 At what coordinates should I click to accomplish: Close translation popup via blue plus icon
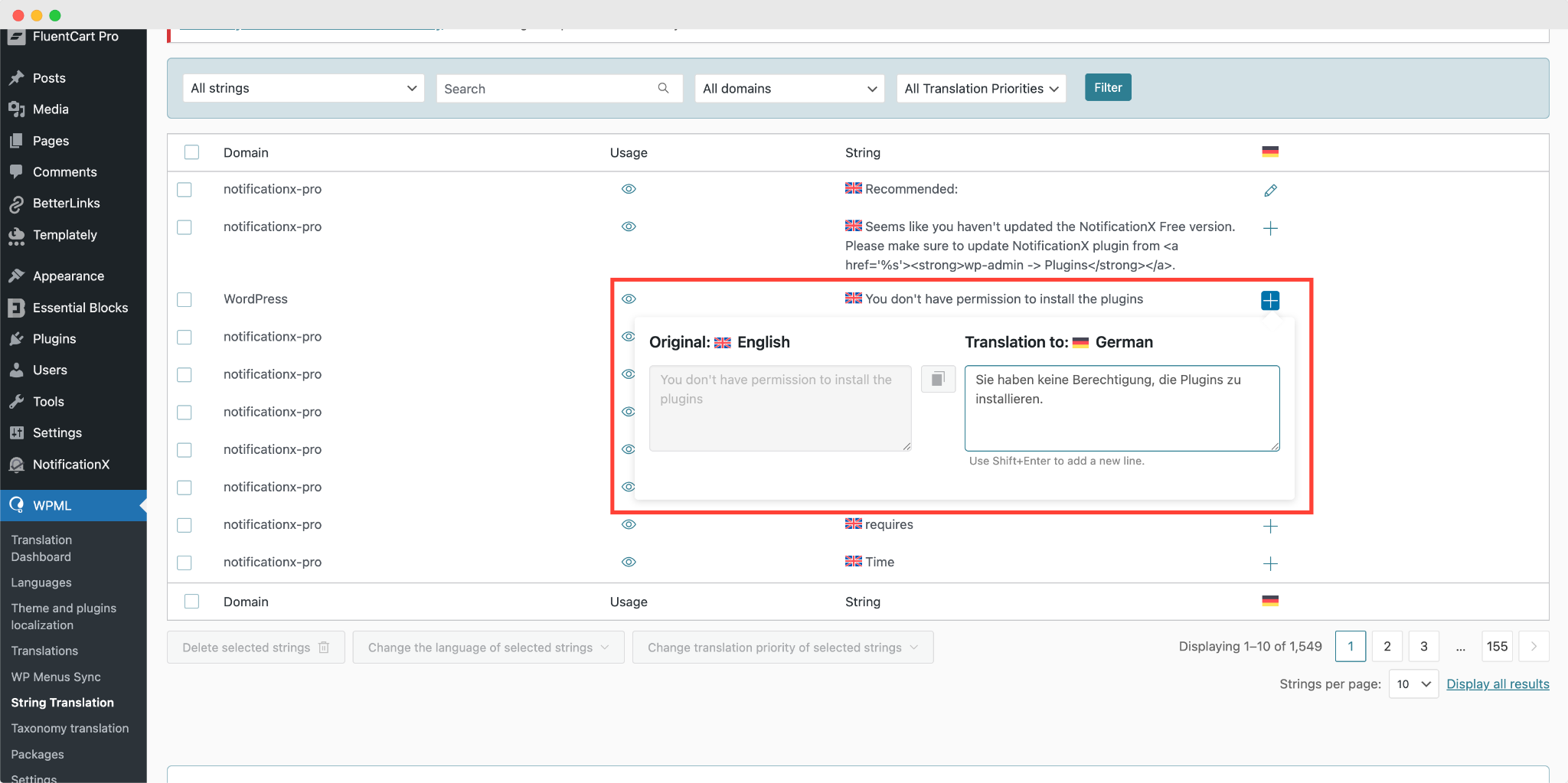point(1270,300)
